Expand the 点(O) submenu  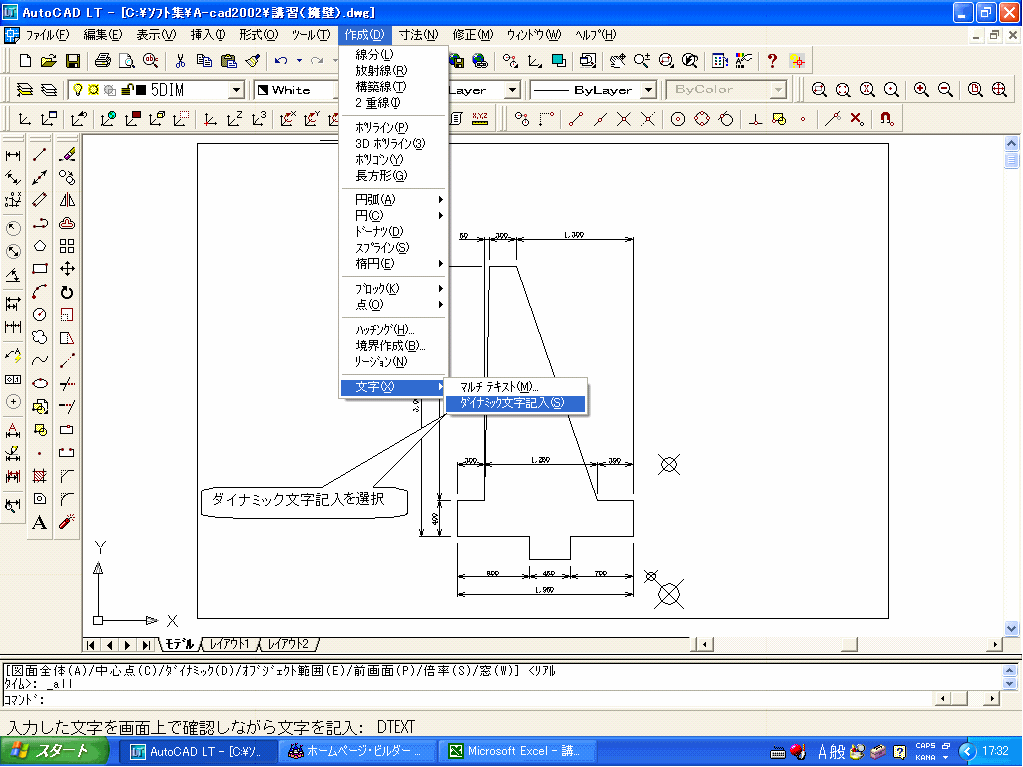(393, 305)
